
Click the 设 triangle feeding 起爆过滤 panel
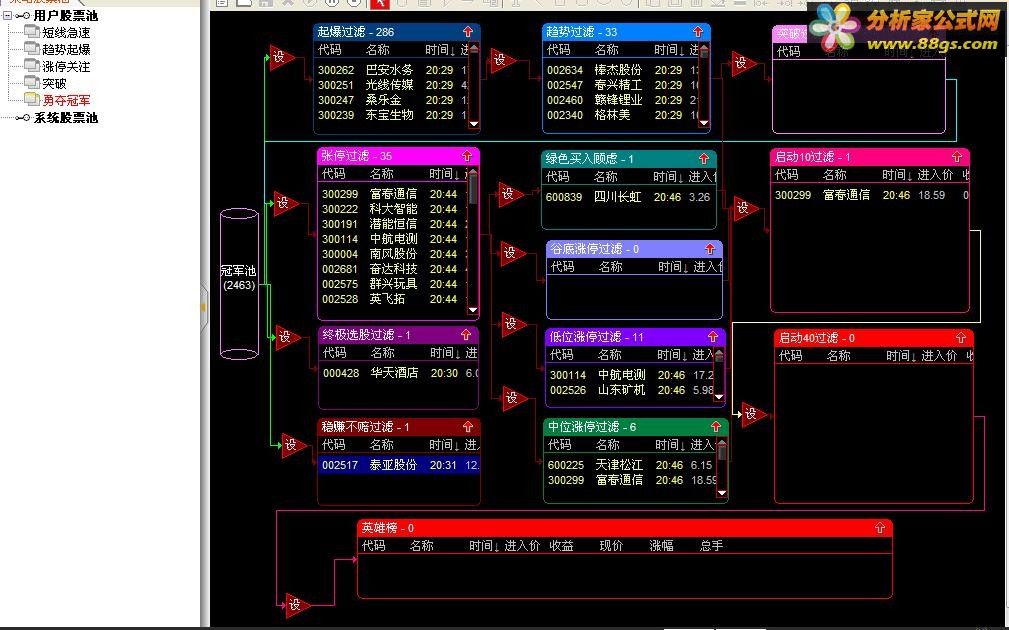tap(281, 58)
